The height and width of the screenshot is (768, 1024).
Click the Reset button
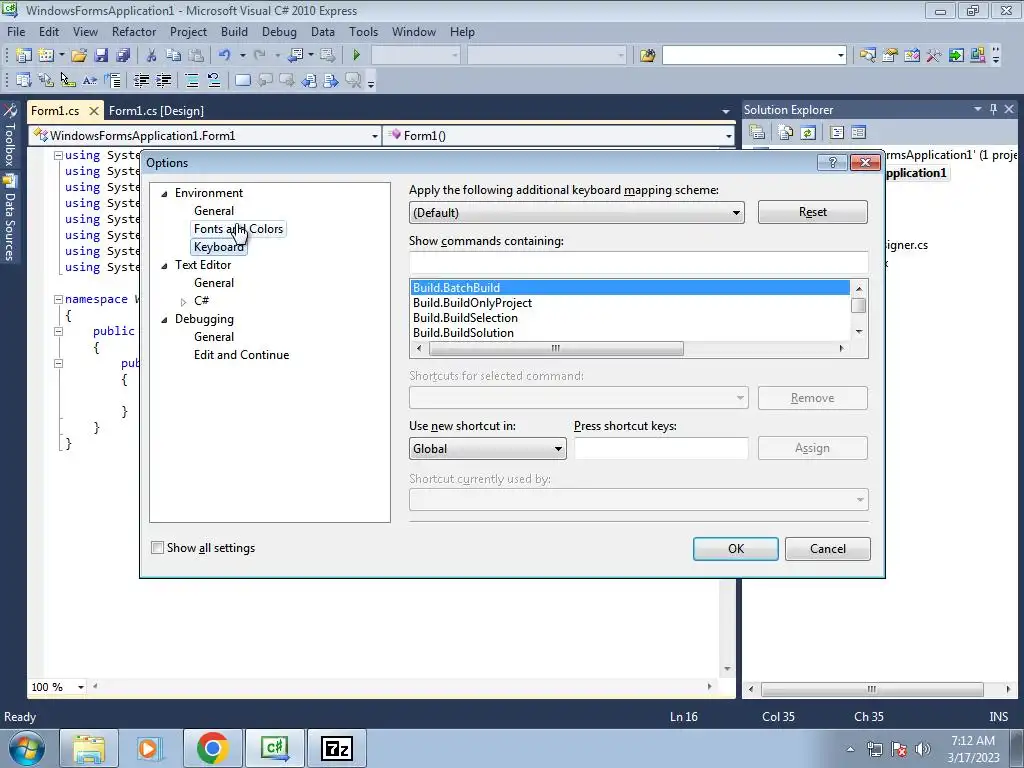pyautogui.click(x=812, y=212)
